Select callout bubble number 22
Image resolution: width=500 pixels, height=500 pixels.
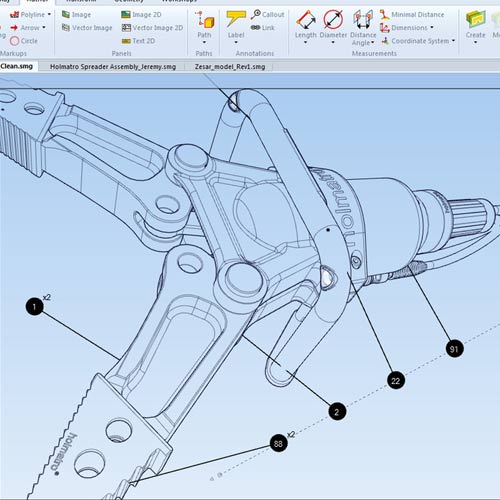pyautogui.click(x=396, y=380)
